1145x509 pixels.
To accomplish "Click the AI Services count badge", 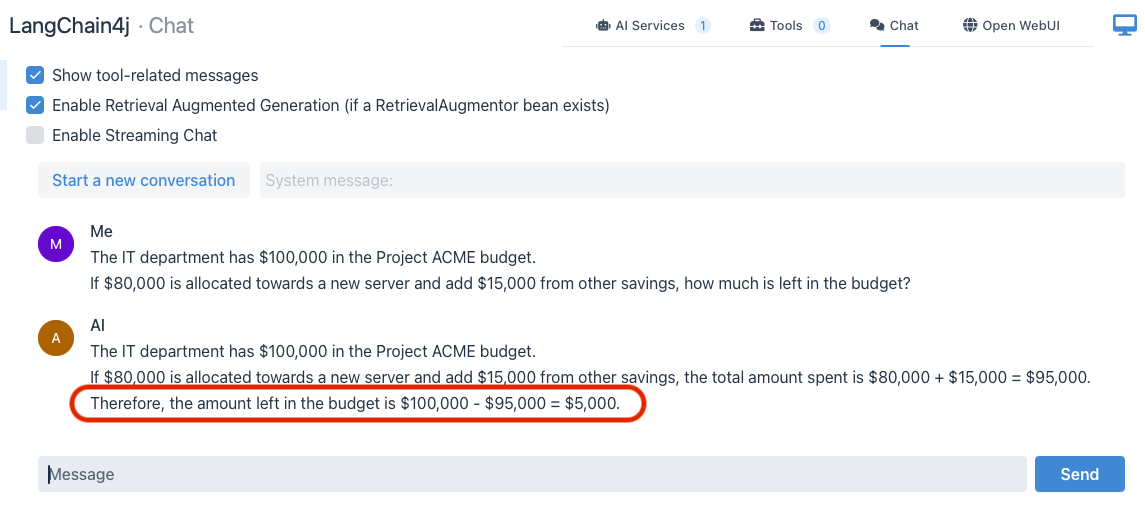I will pyautogui.click(x=702, y=26).
